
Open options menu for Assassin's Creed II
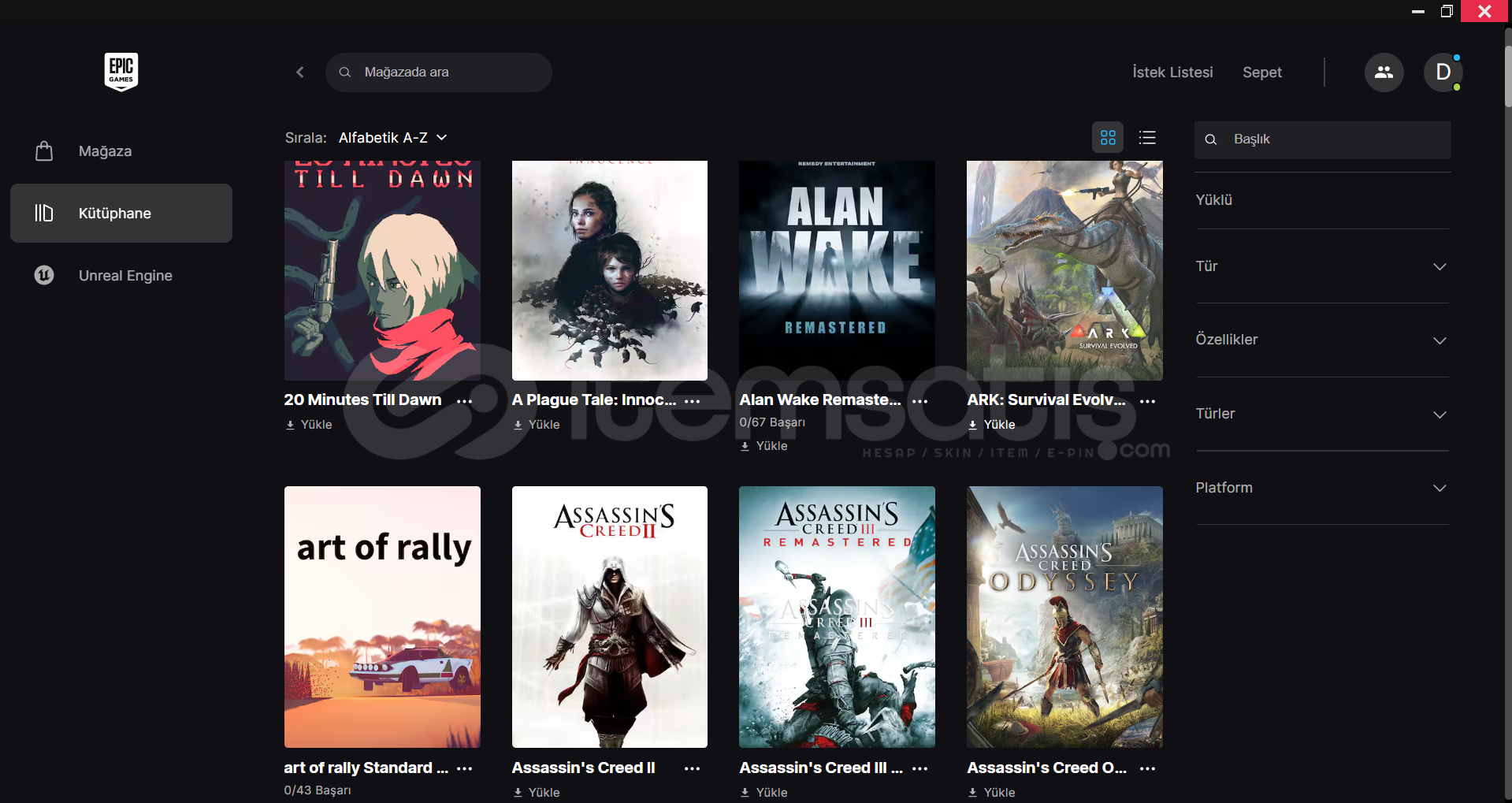click(x=693, y=768)
